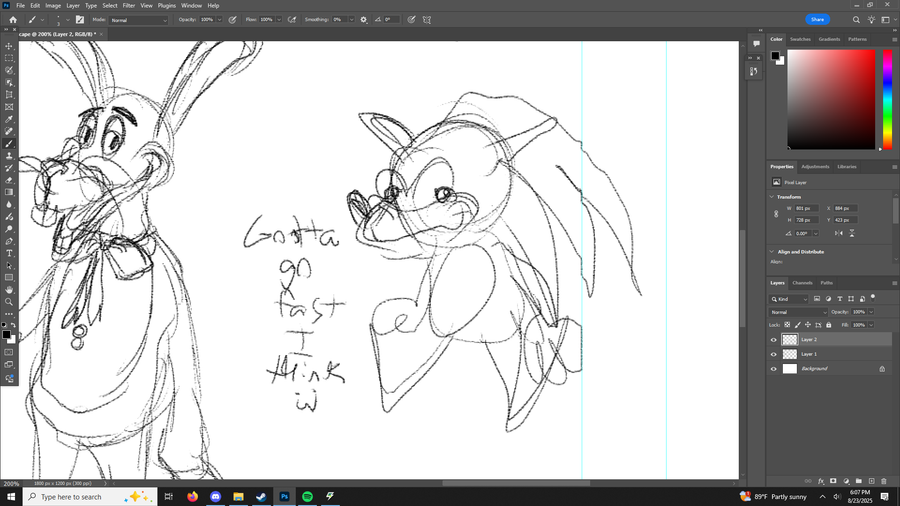Select the Clone Stamp tool
The height and width of the screenshot is (506, 900).
(9, 156)
